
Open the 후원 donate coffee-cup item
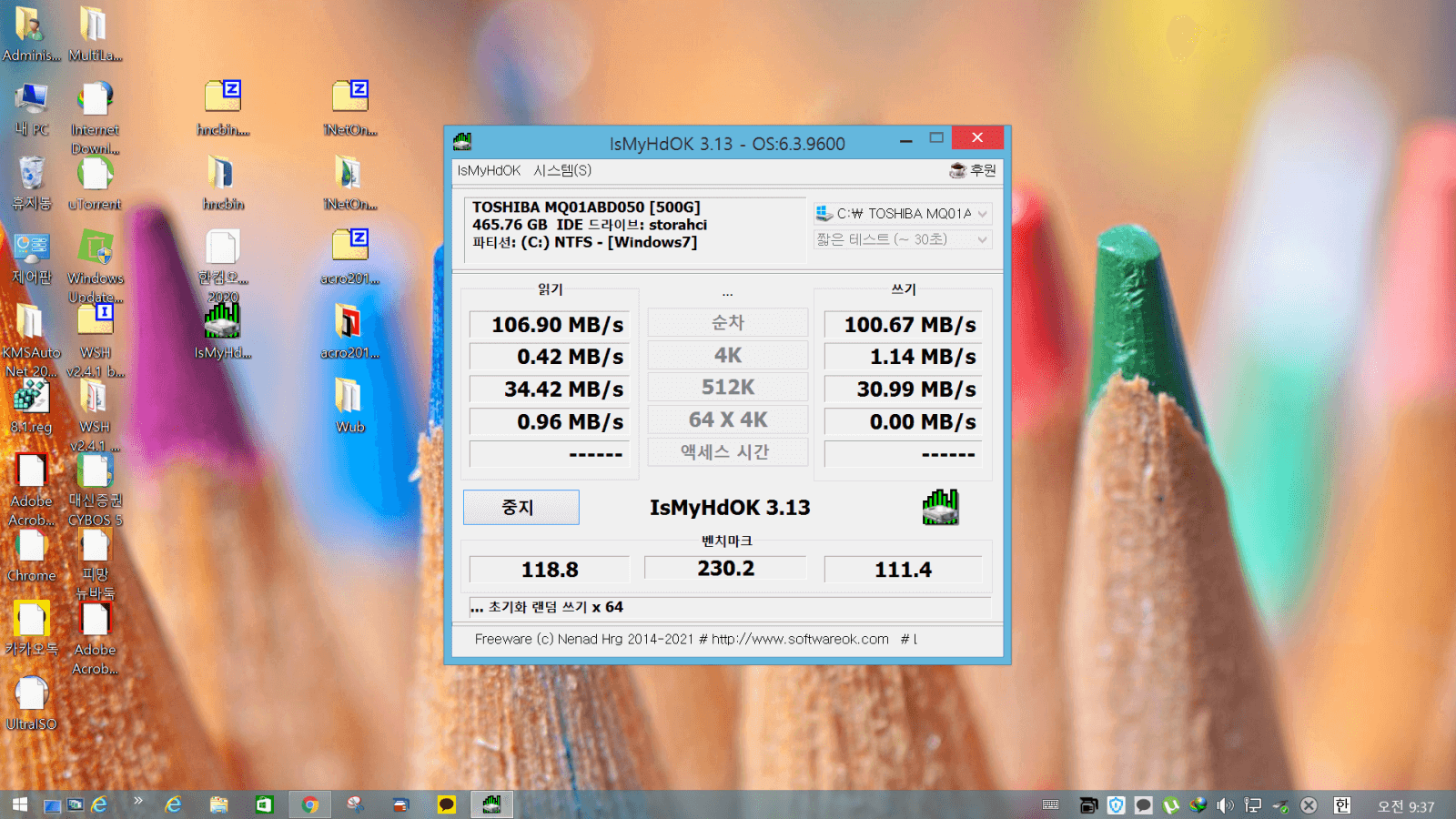[x=973, y=170]
